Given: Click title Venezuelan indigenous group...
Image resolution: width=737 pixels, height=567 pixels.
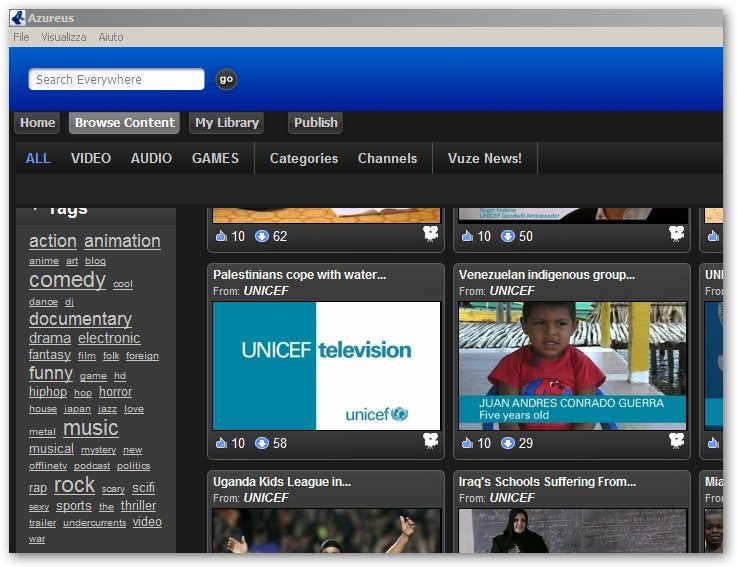Looking at the screenshot, I should [x=547, y=275].
